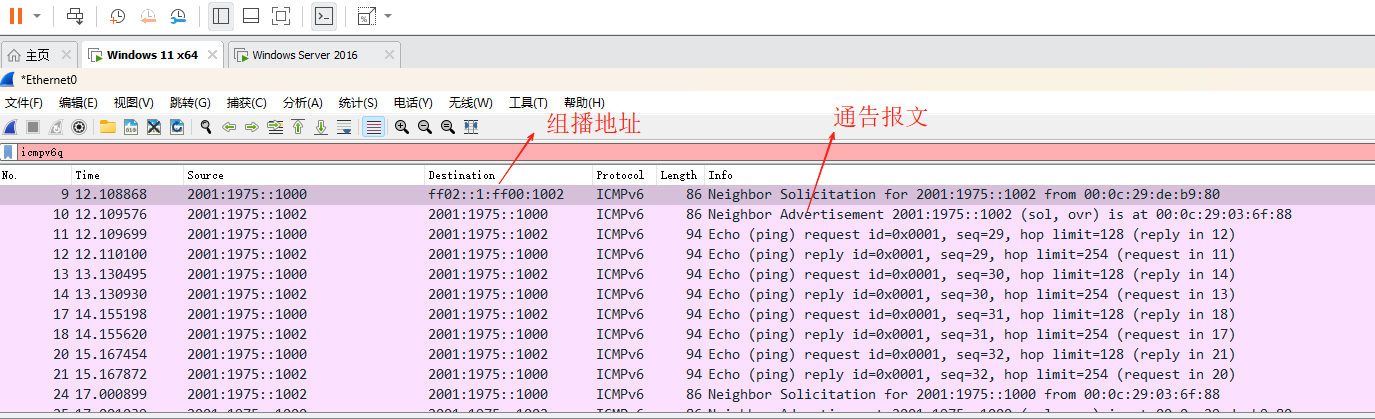Select packet 9 Neighbor Solicitation row
The width and height of the screenshot is (1375, 419).
pyautogui.click(x=687, y=194)
